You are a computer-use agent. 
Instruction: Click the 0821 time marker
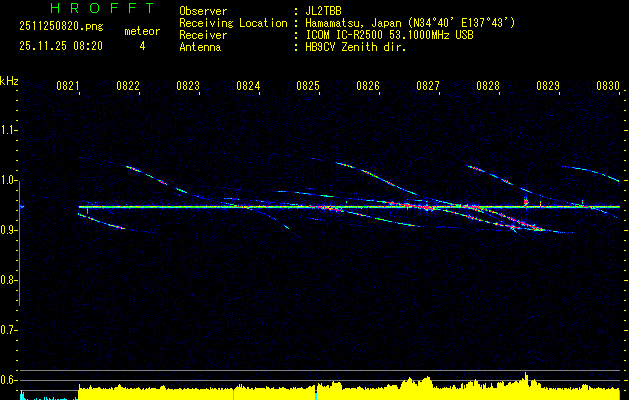[68, 87]
